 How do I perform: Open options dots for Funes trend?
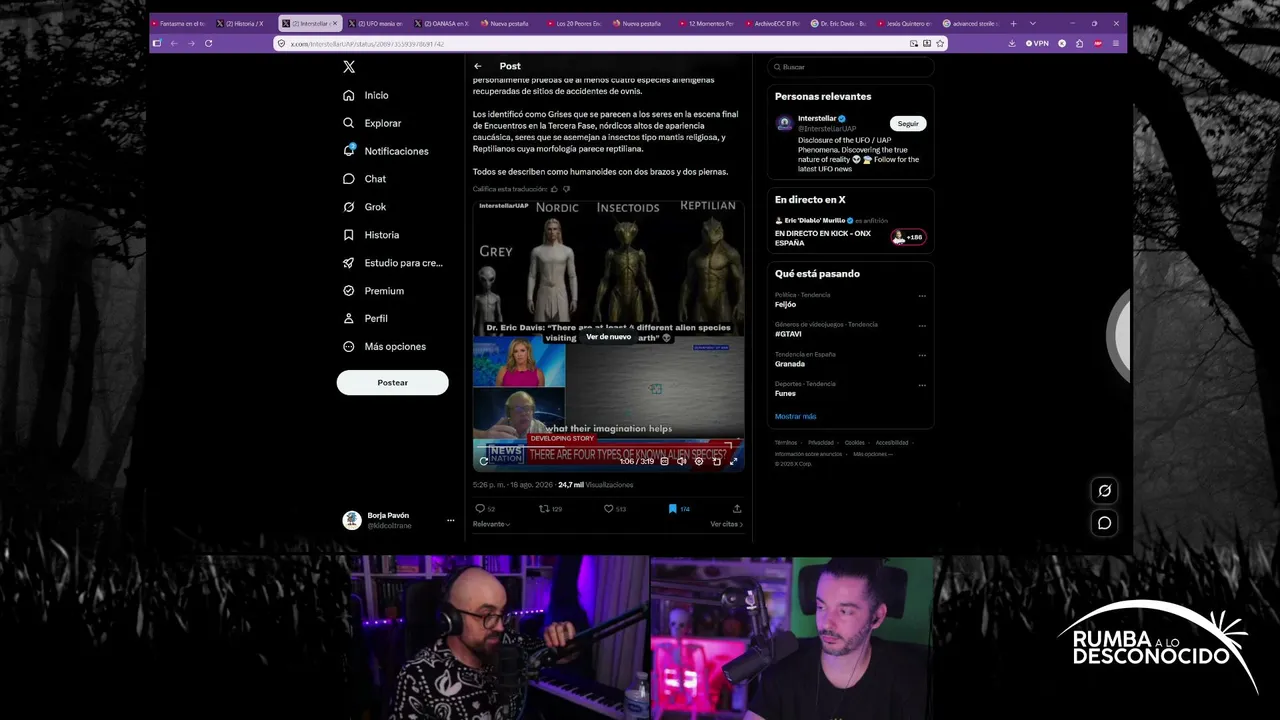pos(922,385)
